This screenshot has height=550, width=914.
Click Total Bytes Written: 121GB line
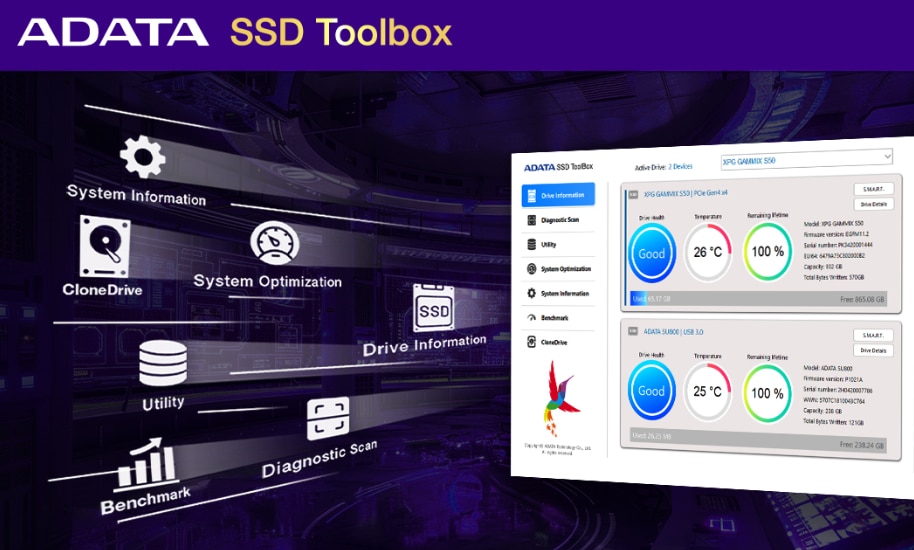(x=834, y=422)
